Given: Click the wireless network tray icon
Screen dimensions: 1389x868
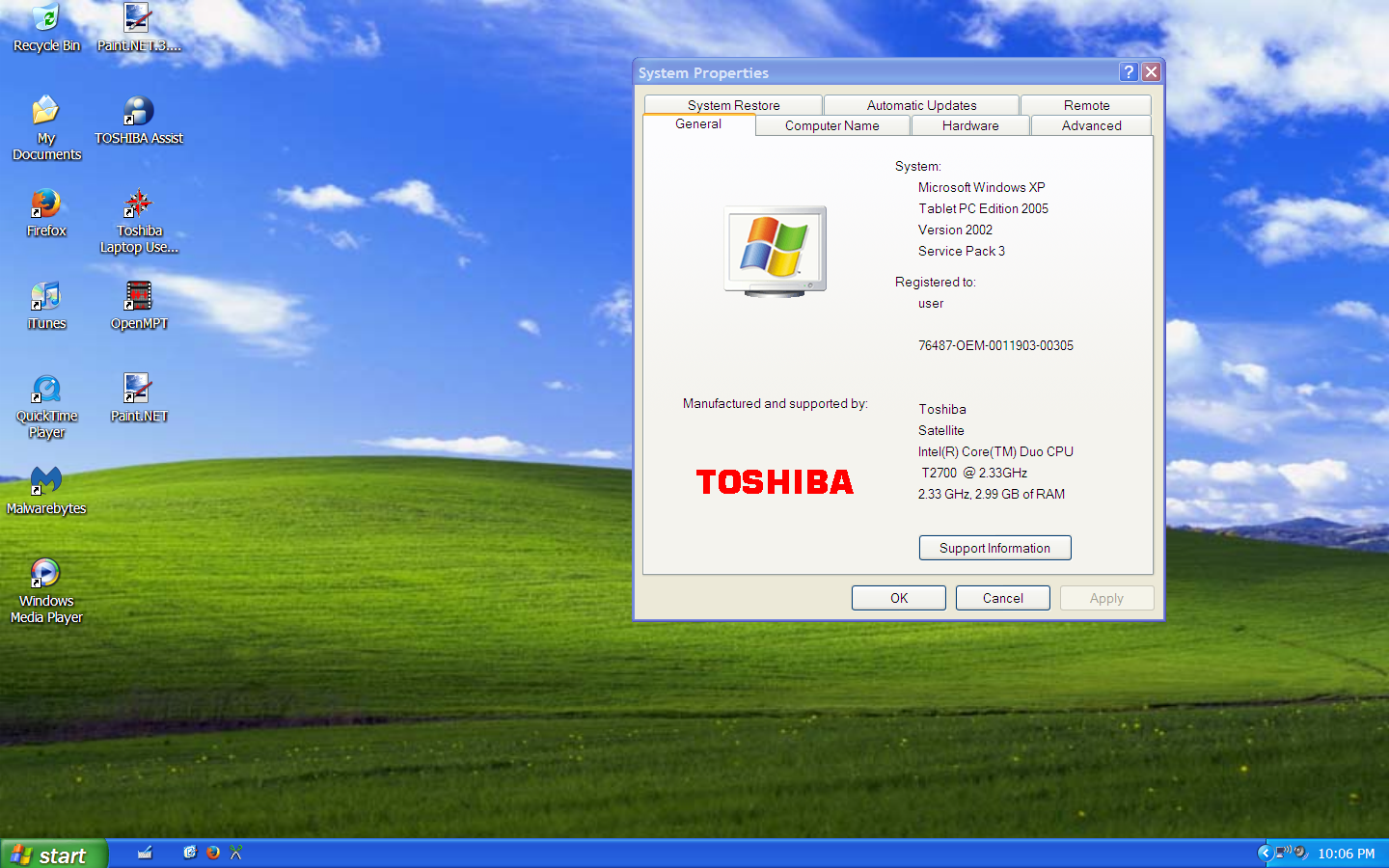Looking at the screenshot, I should click(x=1284, y=853).
